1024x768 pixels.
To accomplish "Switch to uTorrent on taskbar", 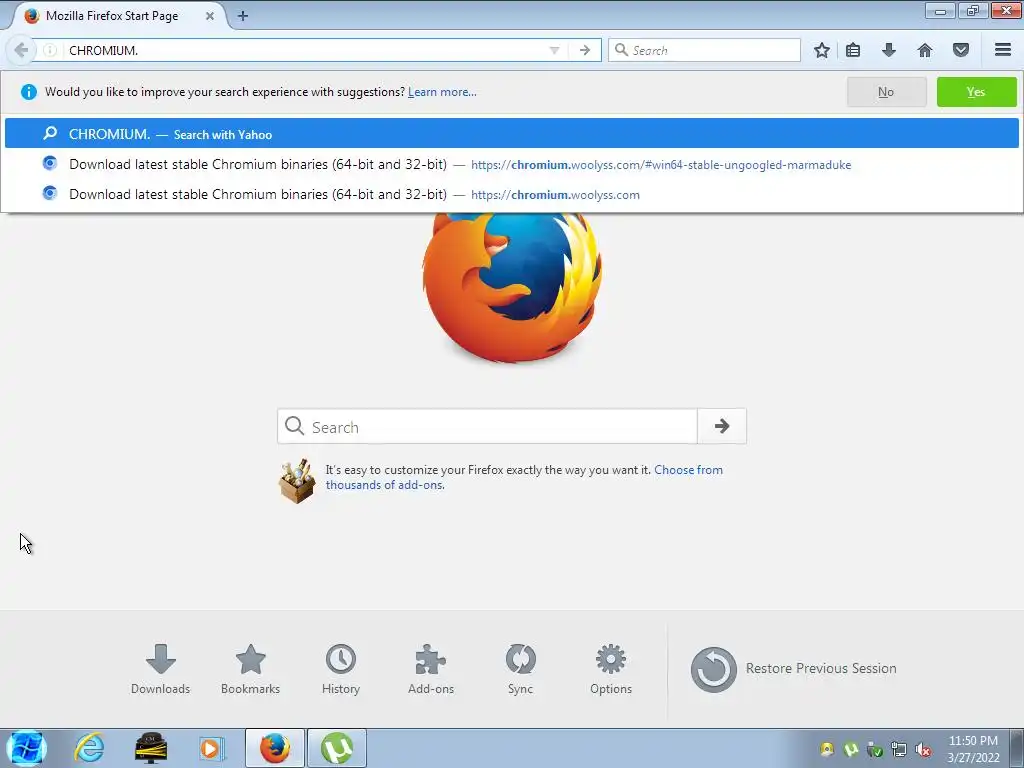I will (337, 748).
